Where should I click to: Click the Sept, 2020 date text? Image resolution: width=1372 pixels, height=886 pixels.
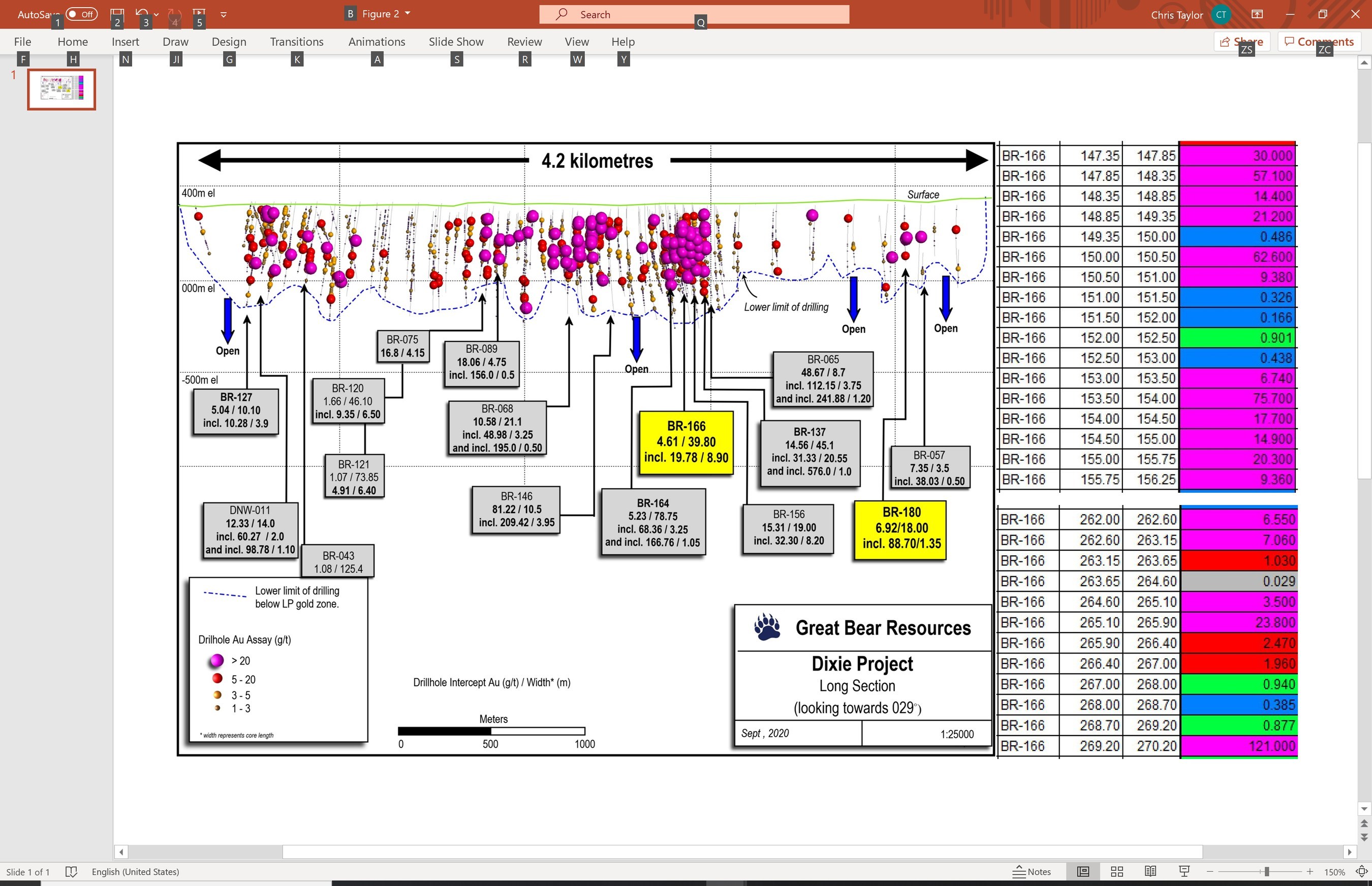765,733
